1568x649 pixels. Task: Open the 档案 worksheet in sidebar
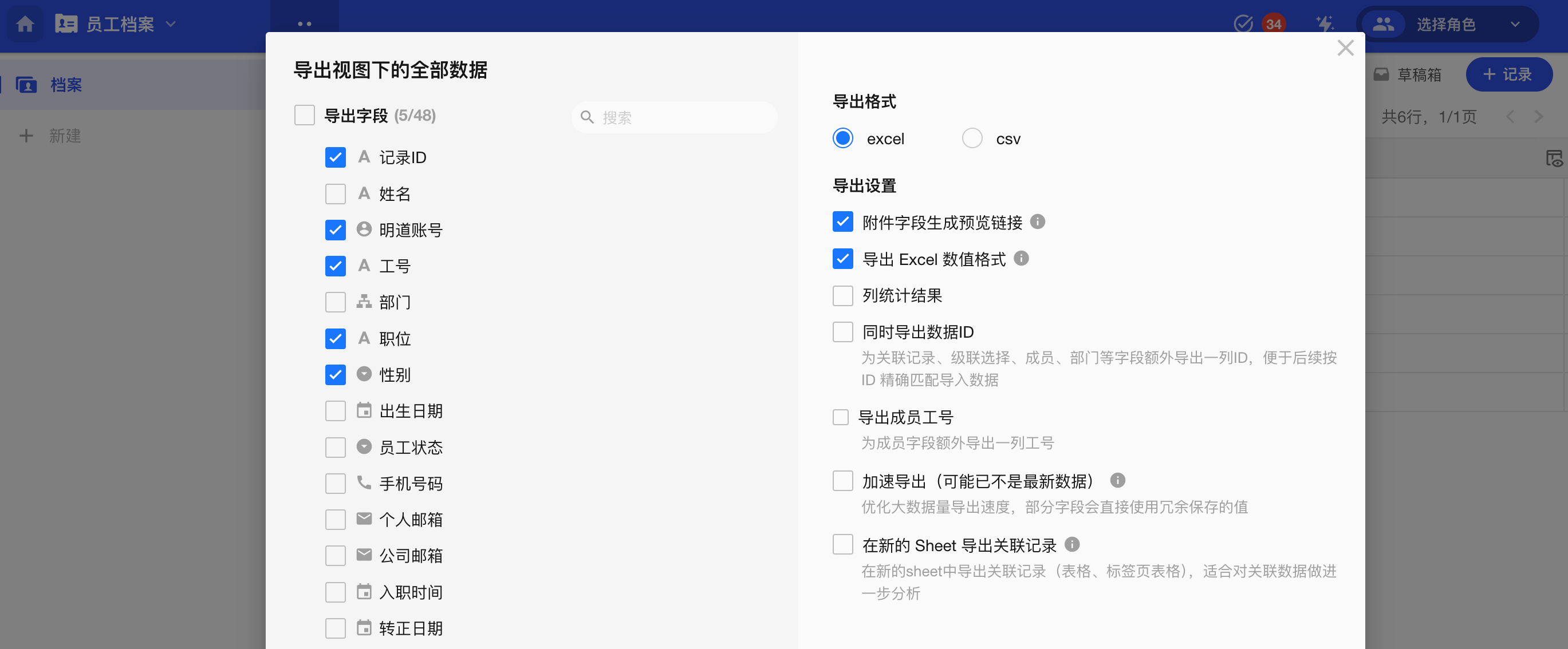(x=66, y=85)
